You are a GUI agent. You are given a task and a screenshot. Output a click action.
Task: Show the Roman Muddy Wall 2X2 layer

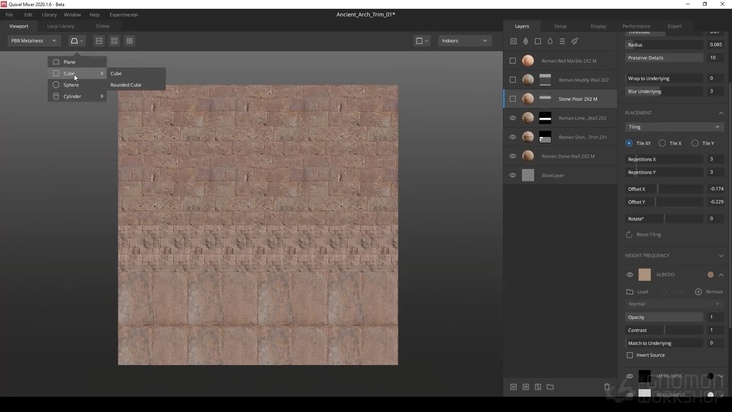513,80
